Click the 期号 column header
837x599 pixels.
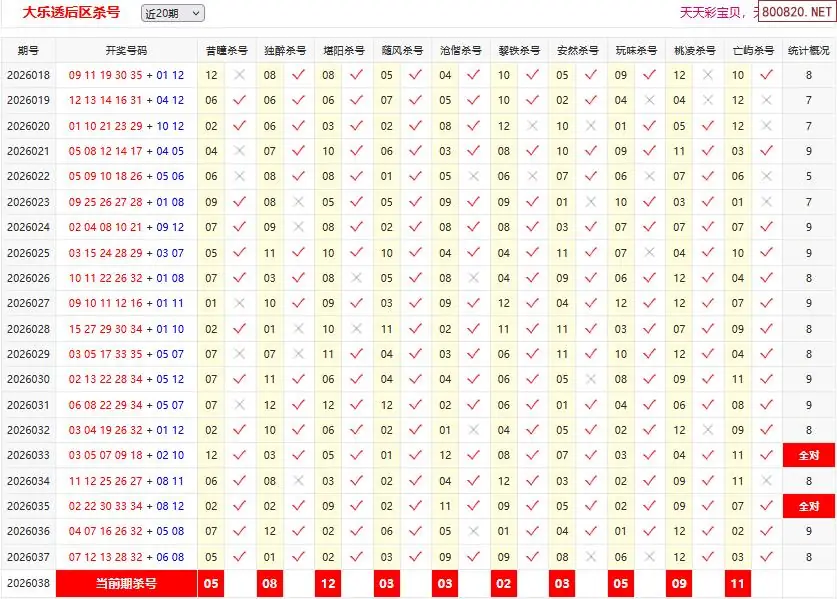tap(28, 50)
